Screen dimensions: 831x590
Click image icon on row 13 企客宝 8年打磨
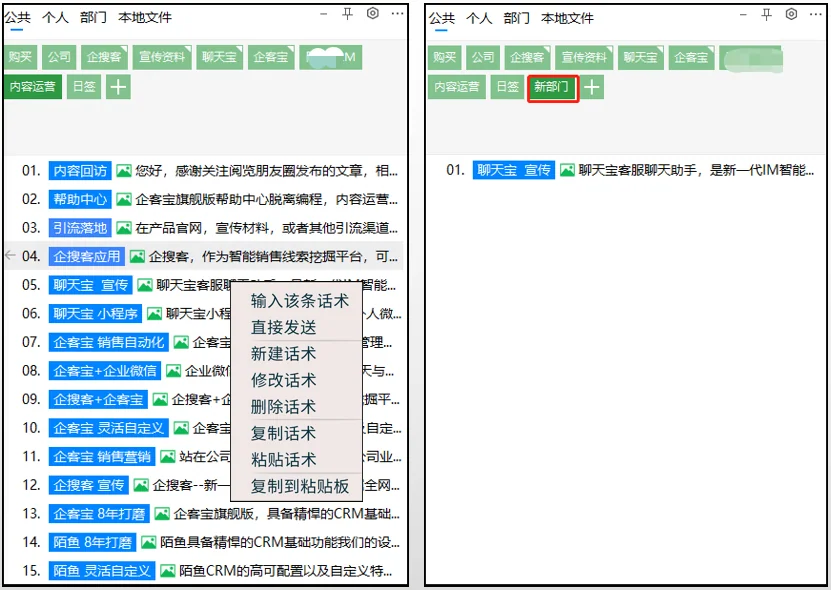(x=162, y=514)
